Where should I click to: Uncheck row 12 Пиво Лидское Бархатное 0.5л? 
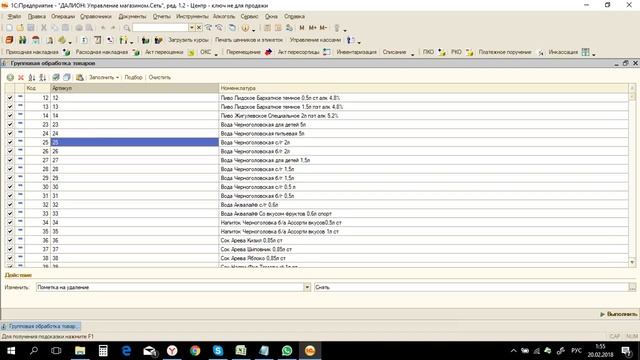[x=10, y=98]
